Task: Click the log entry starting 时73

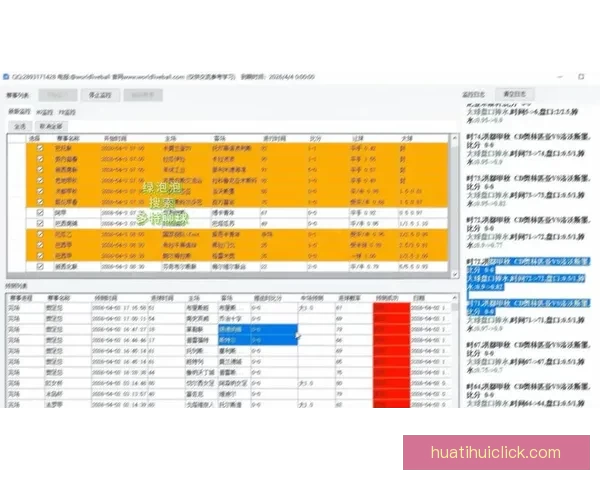Action: tap(527, 191)
